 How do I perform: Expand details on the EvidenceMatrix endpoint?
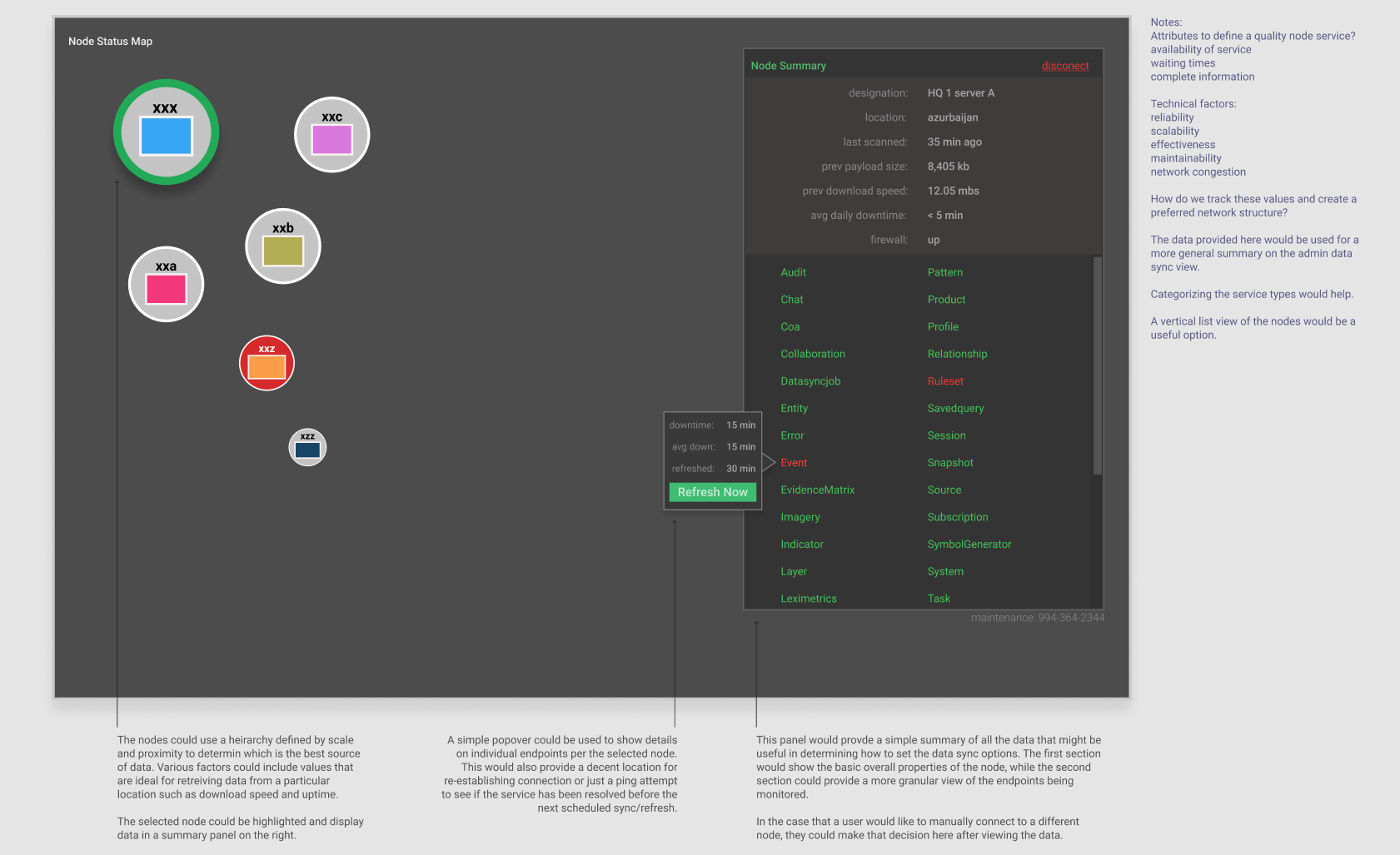click(817, 490)
